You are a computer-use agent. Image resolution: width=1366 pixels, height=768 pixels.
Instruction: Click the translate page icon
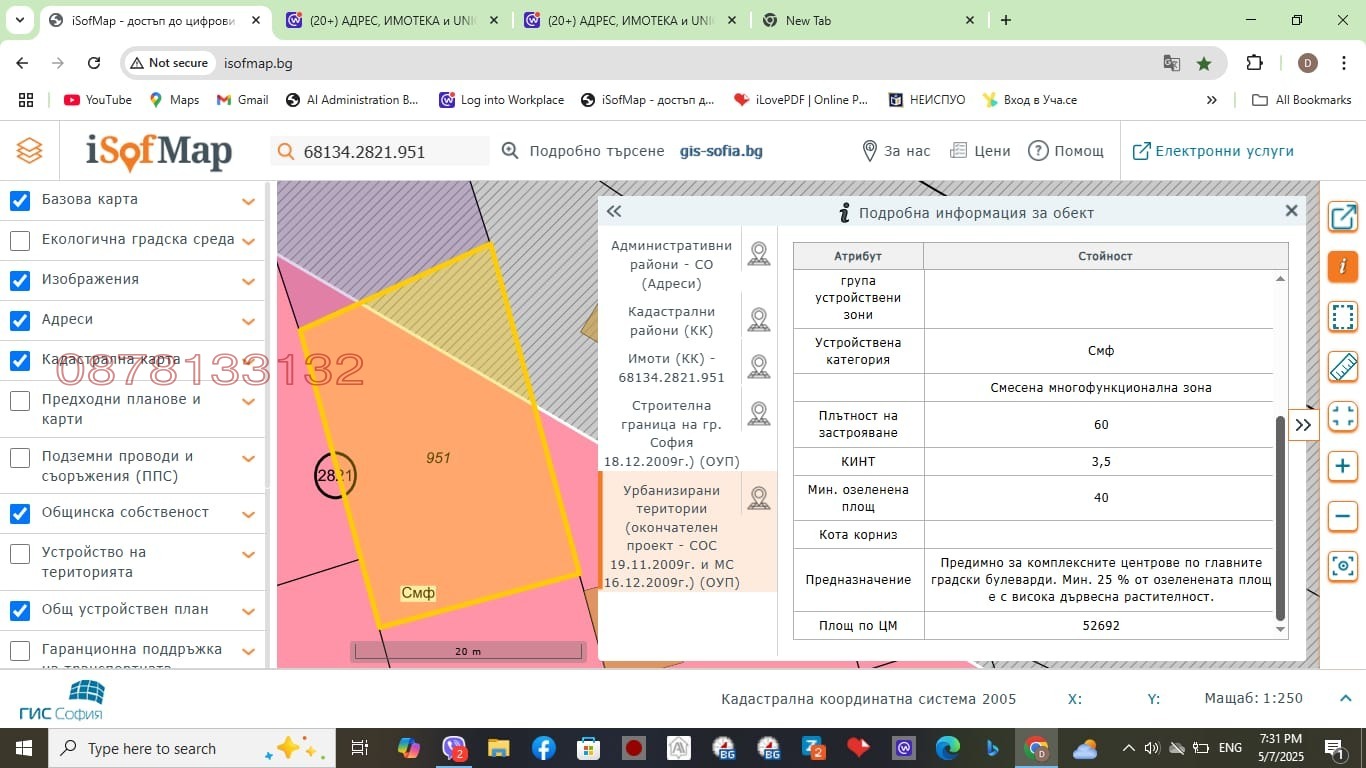click(x=1172, y=63)
